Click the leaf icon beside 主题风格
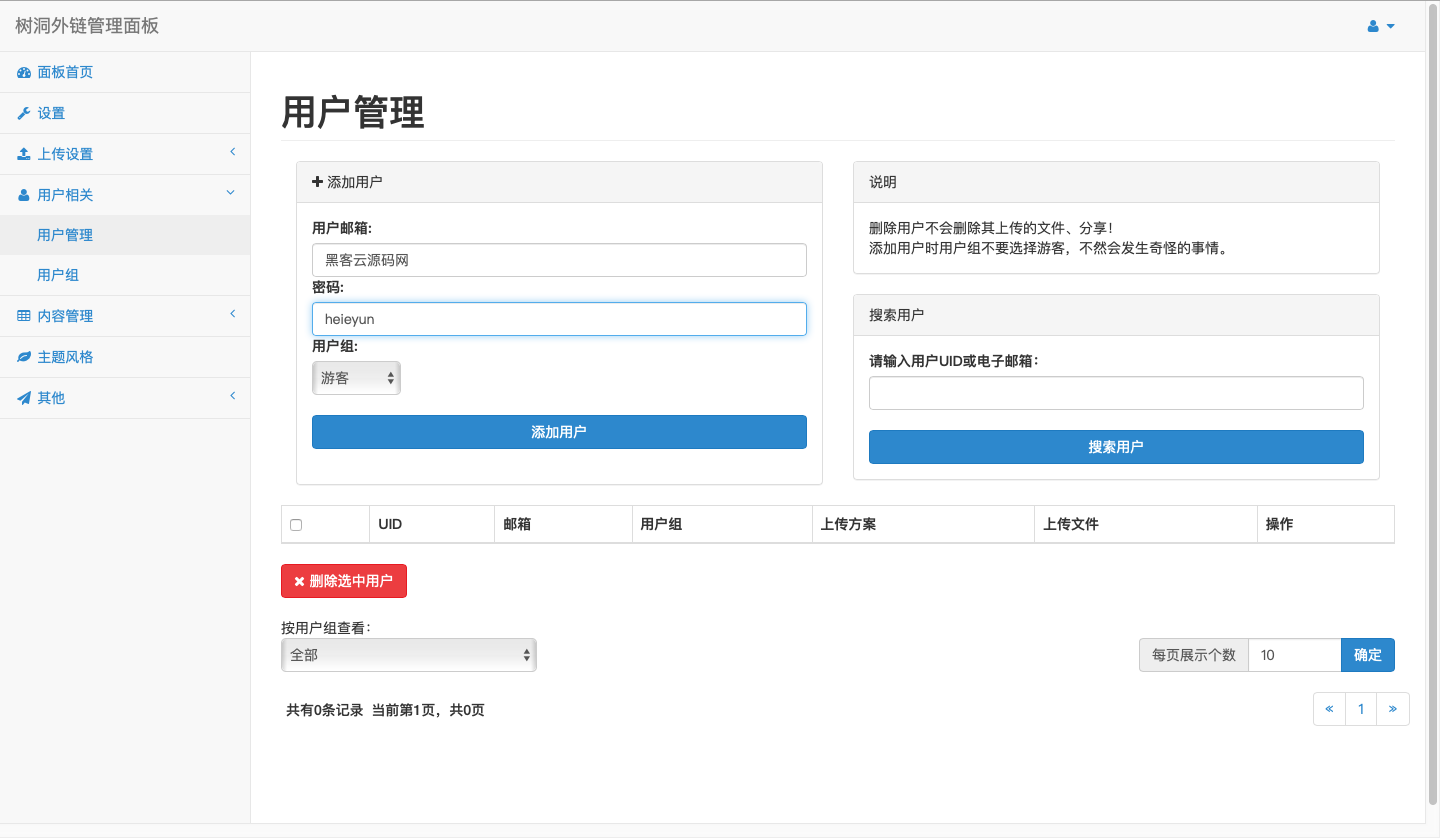Viewport: 1440px width, 838px height. pos(24,358)
